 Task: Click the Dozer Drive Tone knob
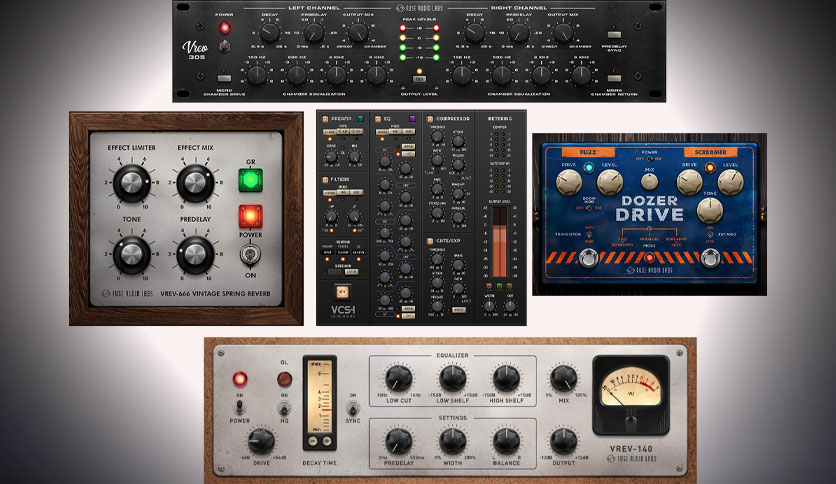pos(710,210)
